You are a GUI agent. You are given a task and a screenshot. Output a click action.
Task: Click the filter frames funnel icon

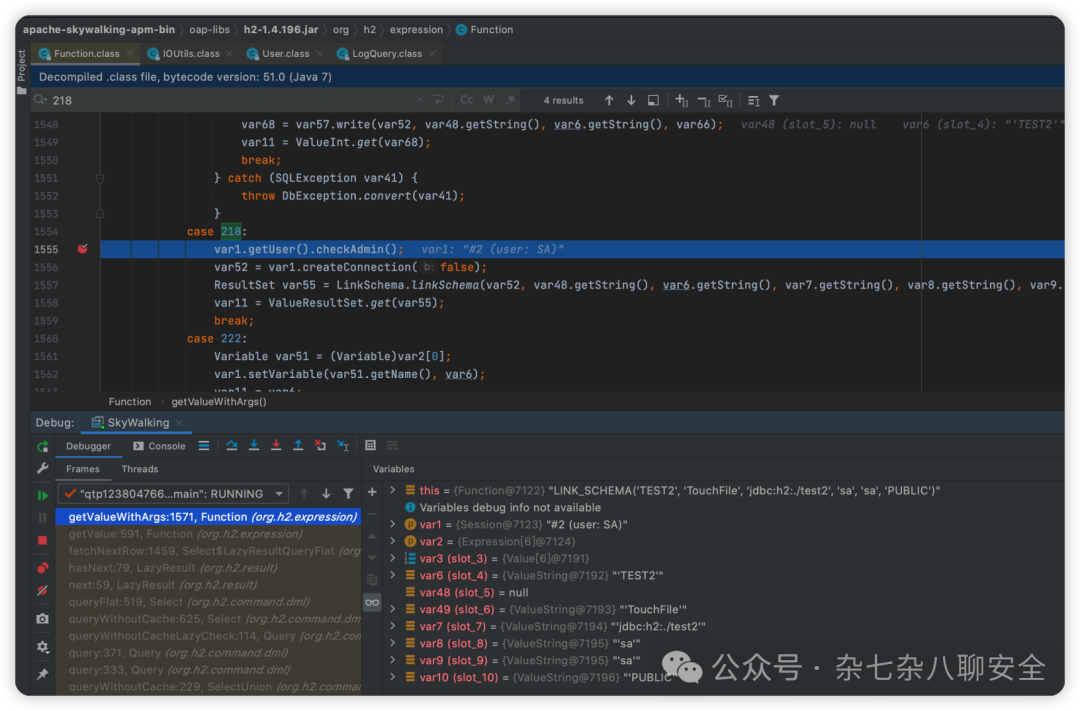point(349,494)
